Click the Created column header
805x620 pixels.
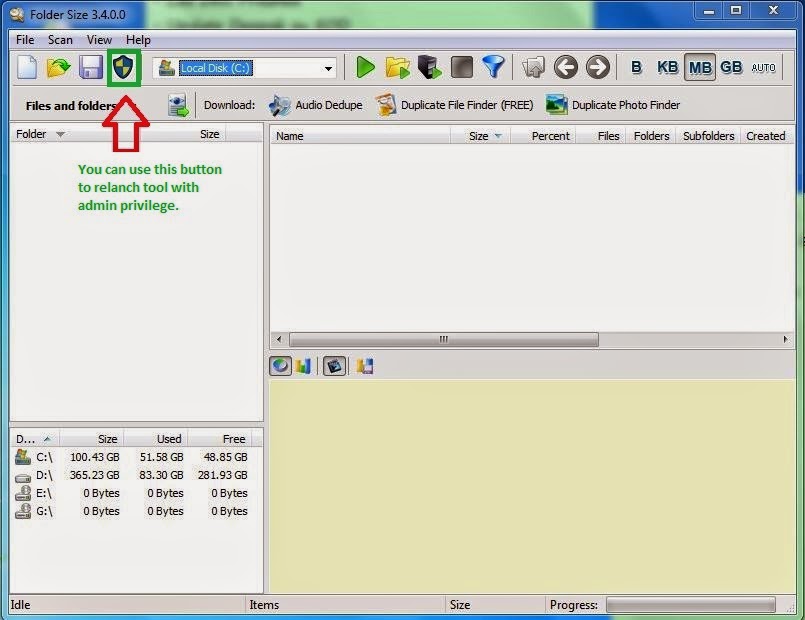click(766, 136)
